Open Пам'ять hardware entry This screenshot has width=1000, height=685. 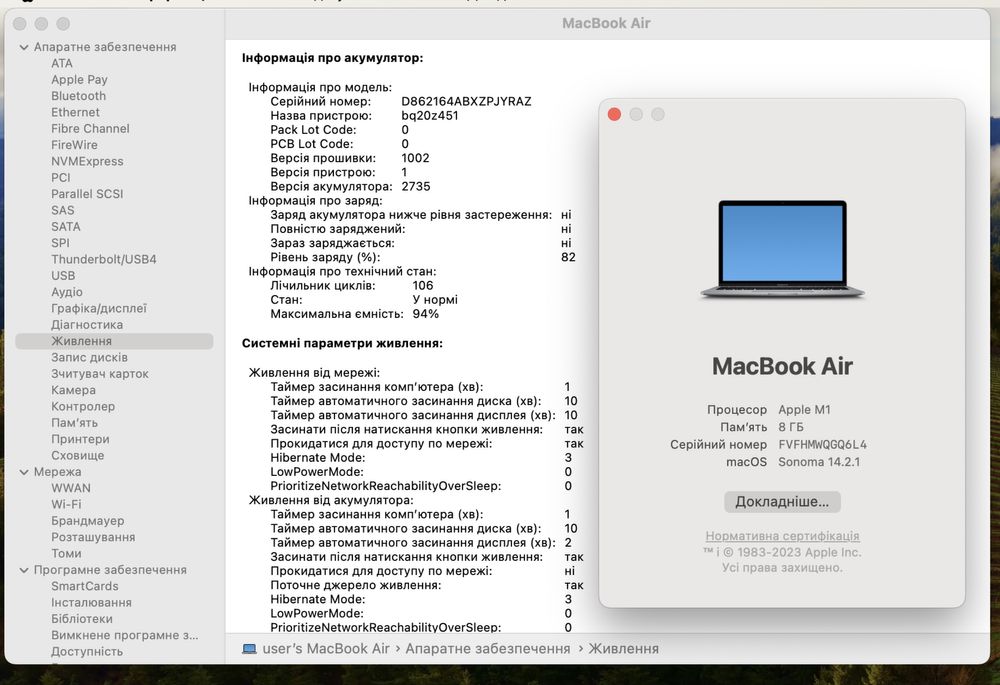75,423
